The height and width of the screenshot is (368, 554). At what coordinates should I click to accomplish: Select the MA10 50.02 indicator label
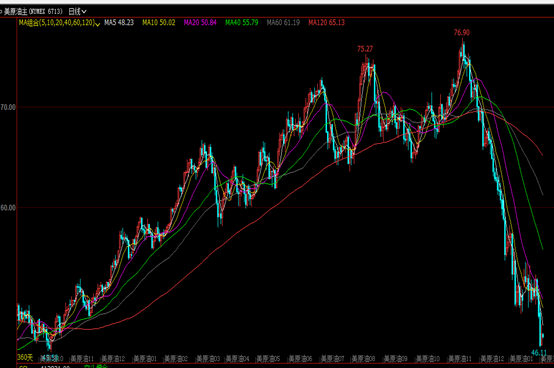click(x=159, y=23)
